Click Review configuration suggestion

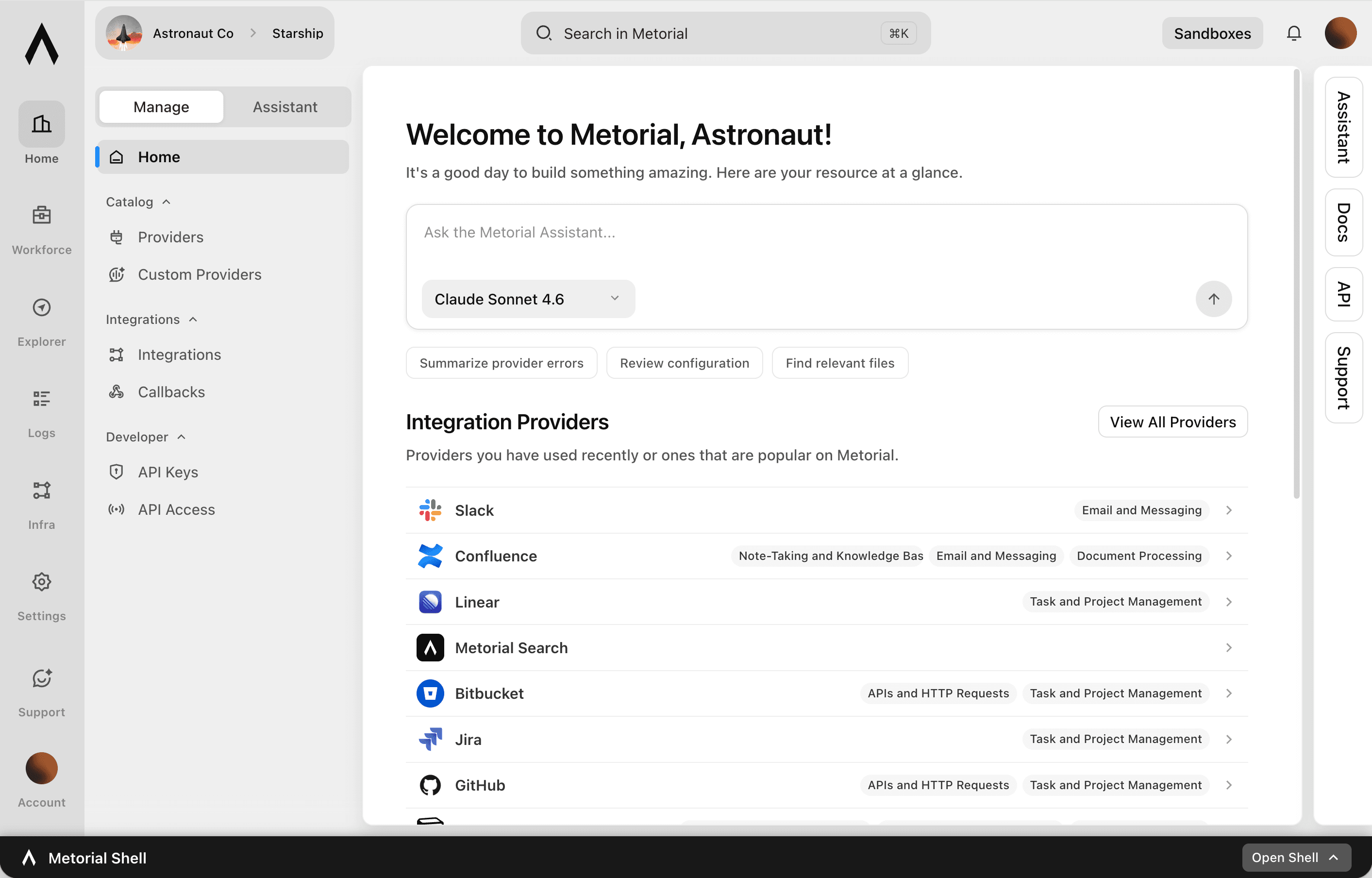coord(685,363)
